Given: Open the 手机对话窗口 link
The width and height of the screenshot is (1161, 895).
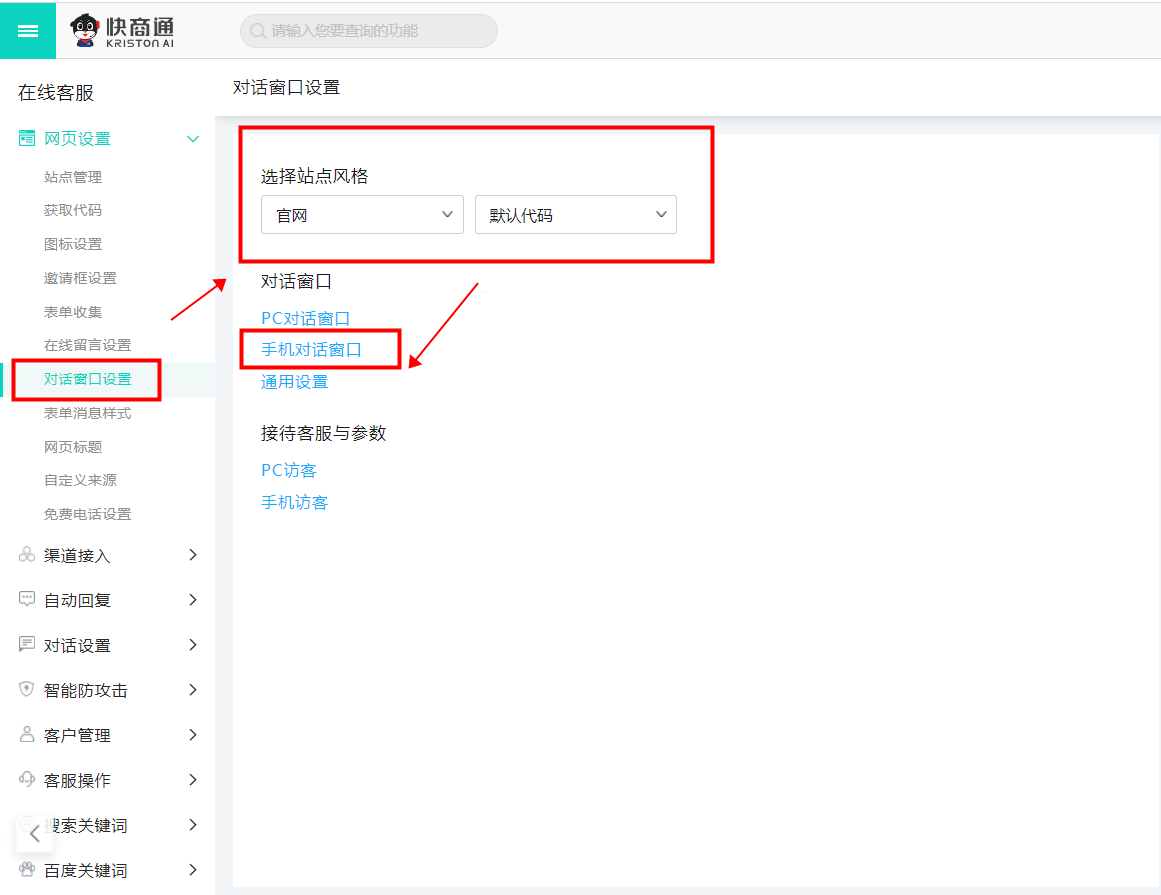Looking at the screenshot, I should point(311,350).
